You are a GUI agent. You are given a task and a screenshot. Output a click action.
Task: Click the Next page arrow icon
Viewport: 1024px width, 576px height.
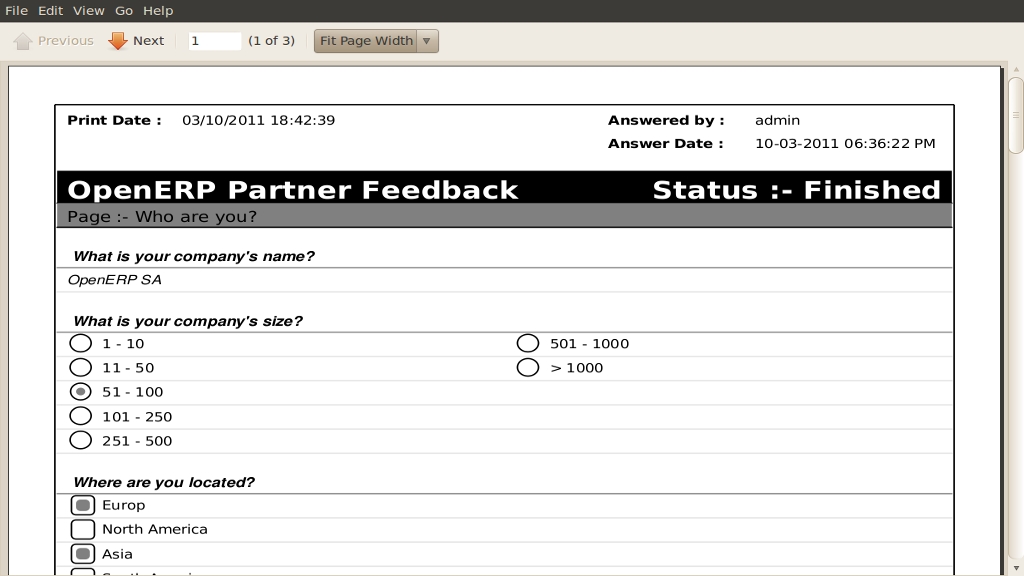[x=118, y=41]
